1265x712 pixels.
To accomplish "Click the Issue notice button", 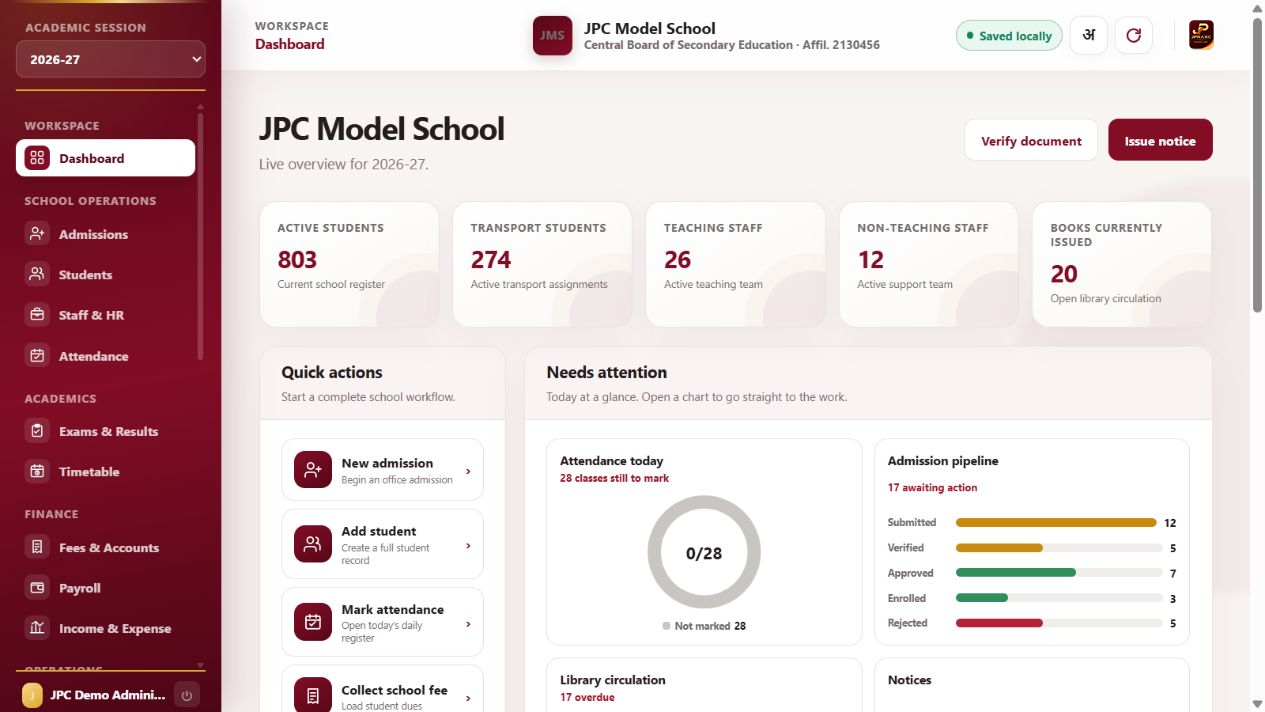I will (x=1160, y=140).
